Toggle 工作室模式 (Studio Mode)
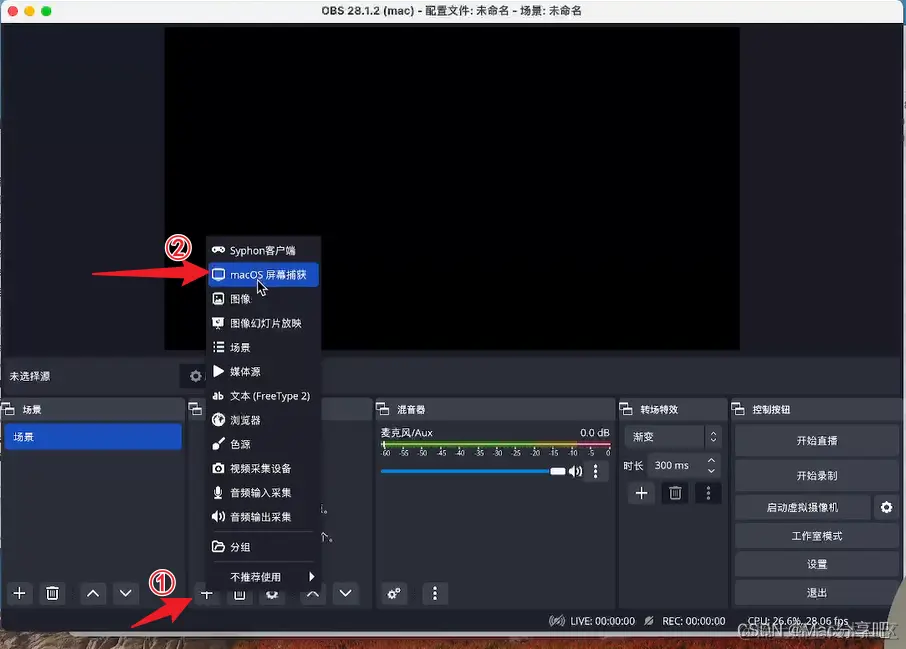The height and width of the screenshot is (649, 906). point(816,536)
